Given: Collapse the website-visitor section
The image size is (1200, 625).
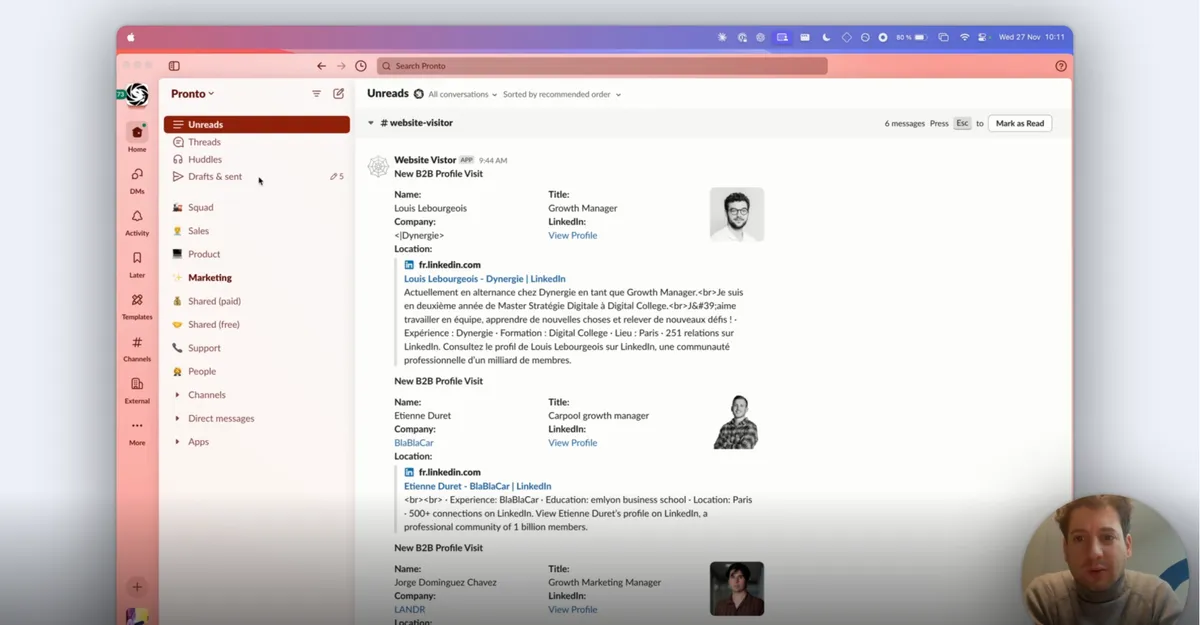Looking at the screenshot, I should pyautogui.click(x=371, y=123).
